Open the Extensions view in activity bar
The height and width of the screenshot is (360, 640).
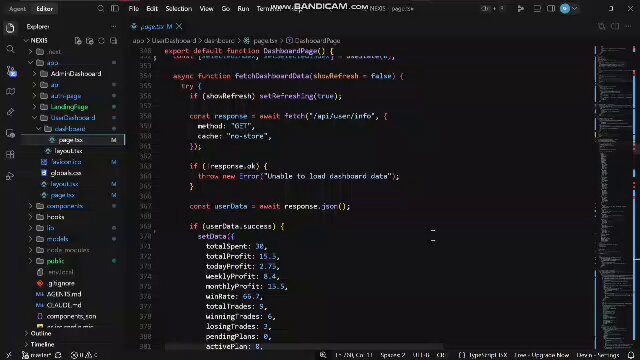point(10,154)
